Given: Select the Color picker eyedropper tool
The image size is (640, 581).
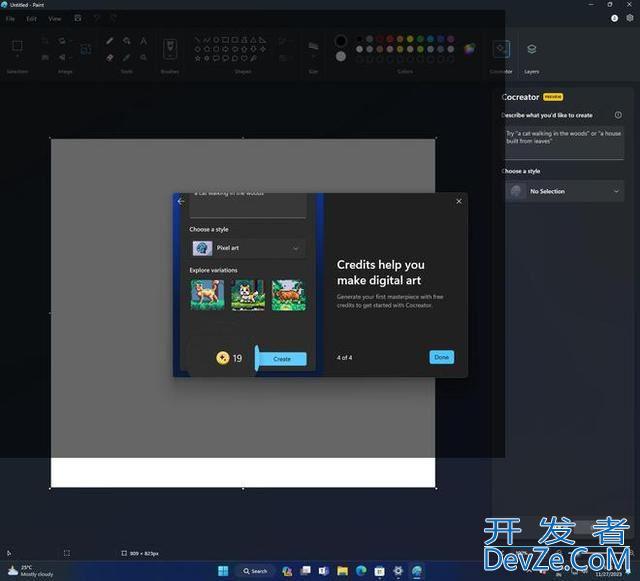Looking at the screenshot, I should coord(127,58).
